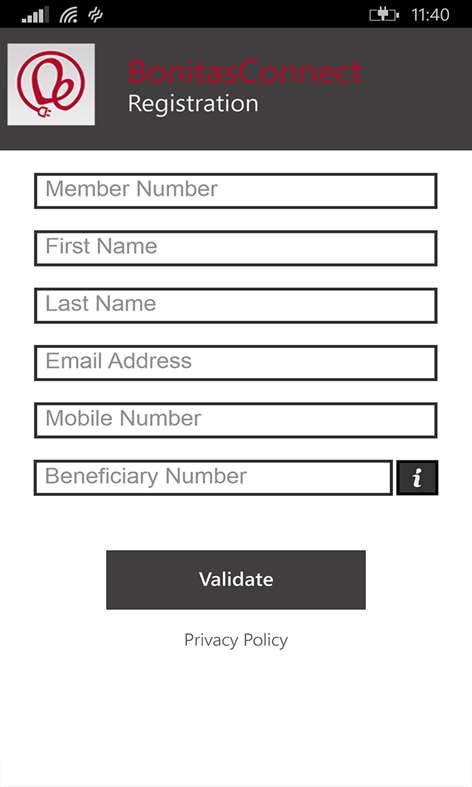Click the Member Number placeholder text
The width and height of the screenshot is (472, 787).
click(x=132, y=189)
